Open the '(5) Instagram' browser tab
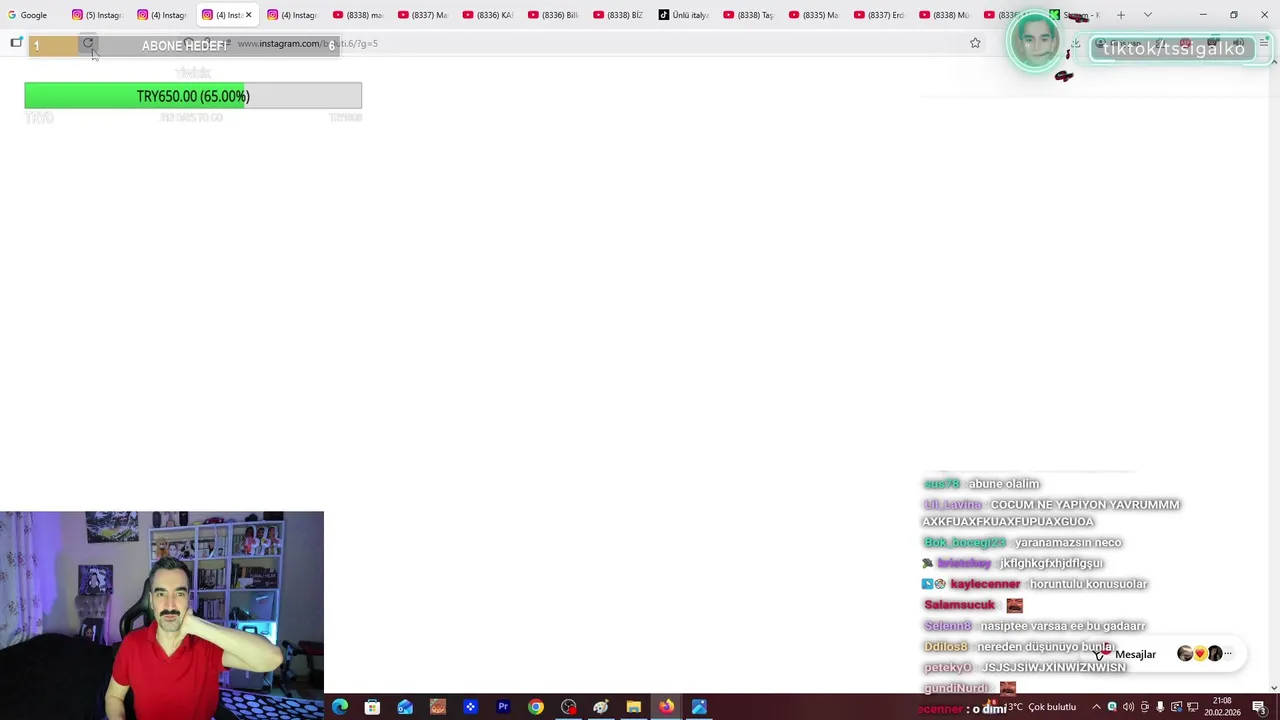Image resolution: width=1280 pixels, height=720 pixels. tap(96, 15)
